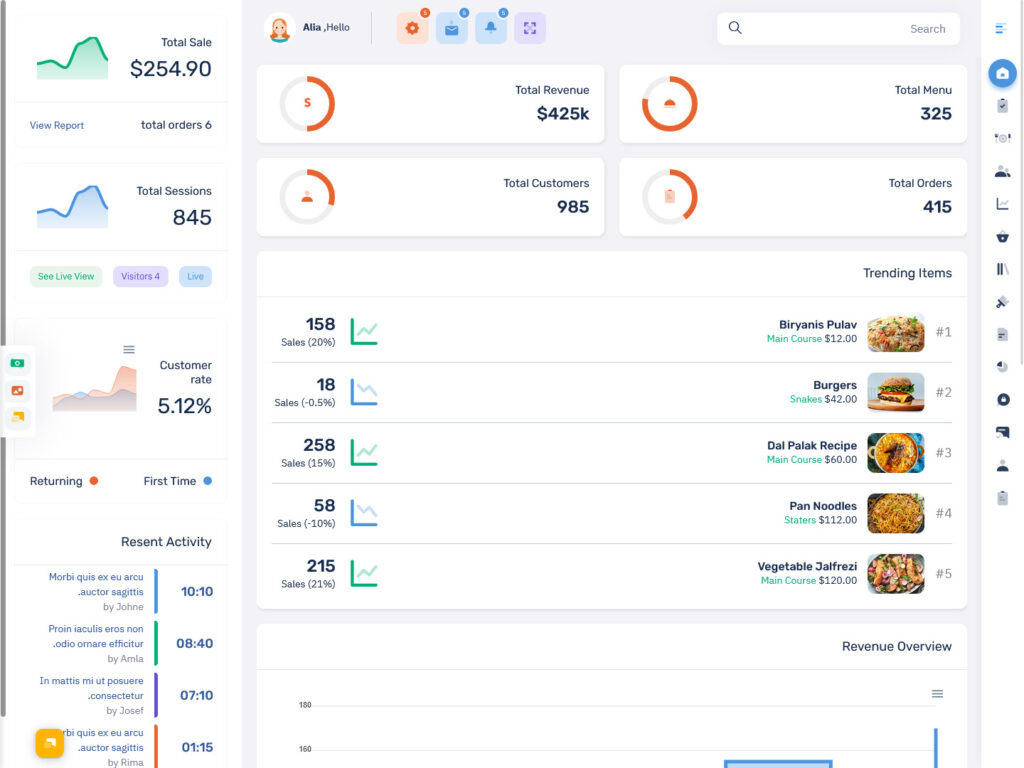Open the Customer rate chart menu
Image resolution: width=1024 pixels, height=768 pixels.
click(129, 349)
